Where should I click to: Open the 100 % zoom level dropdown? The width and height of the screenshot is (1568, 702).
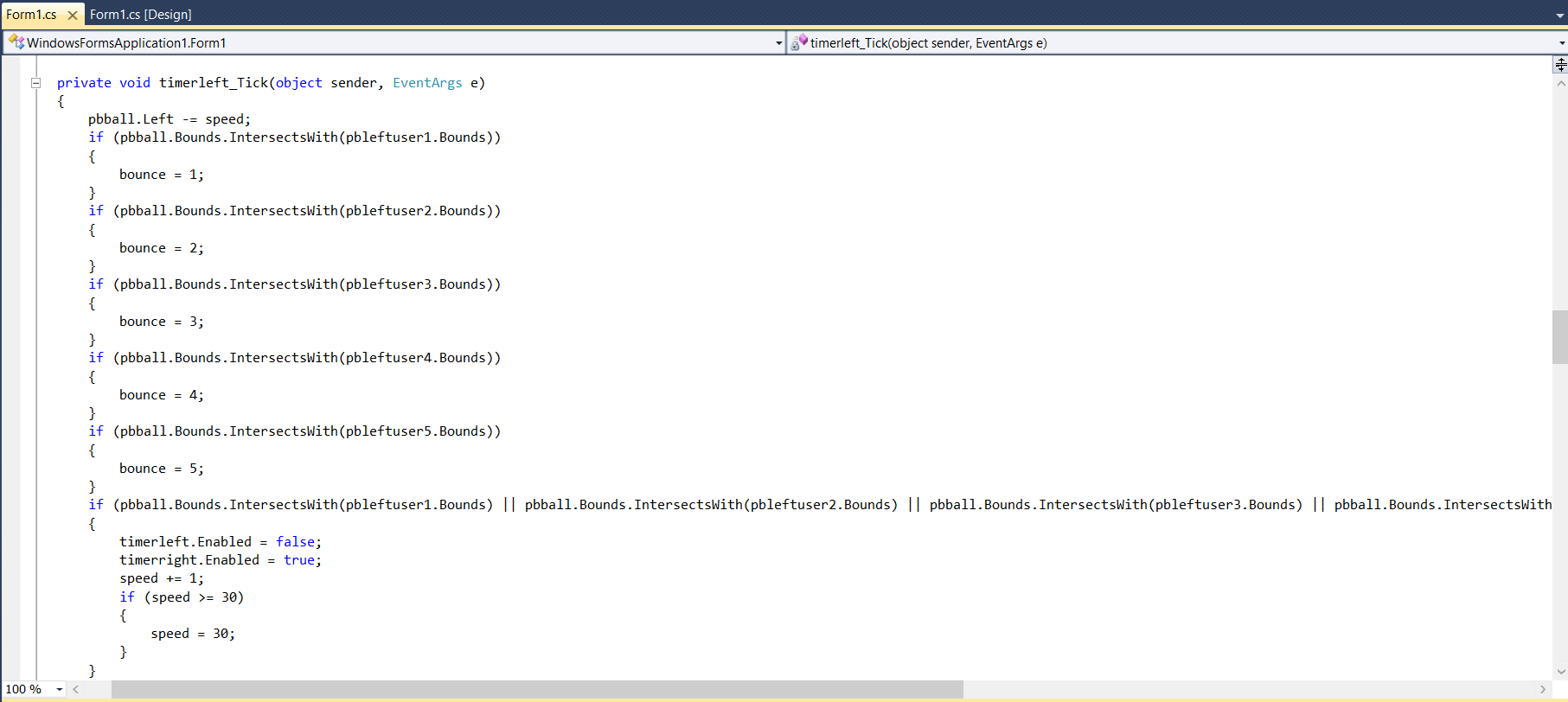click(59, 689)
